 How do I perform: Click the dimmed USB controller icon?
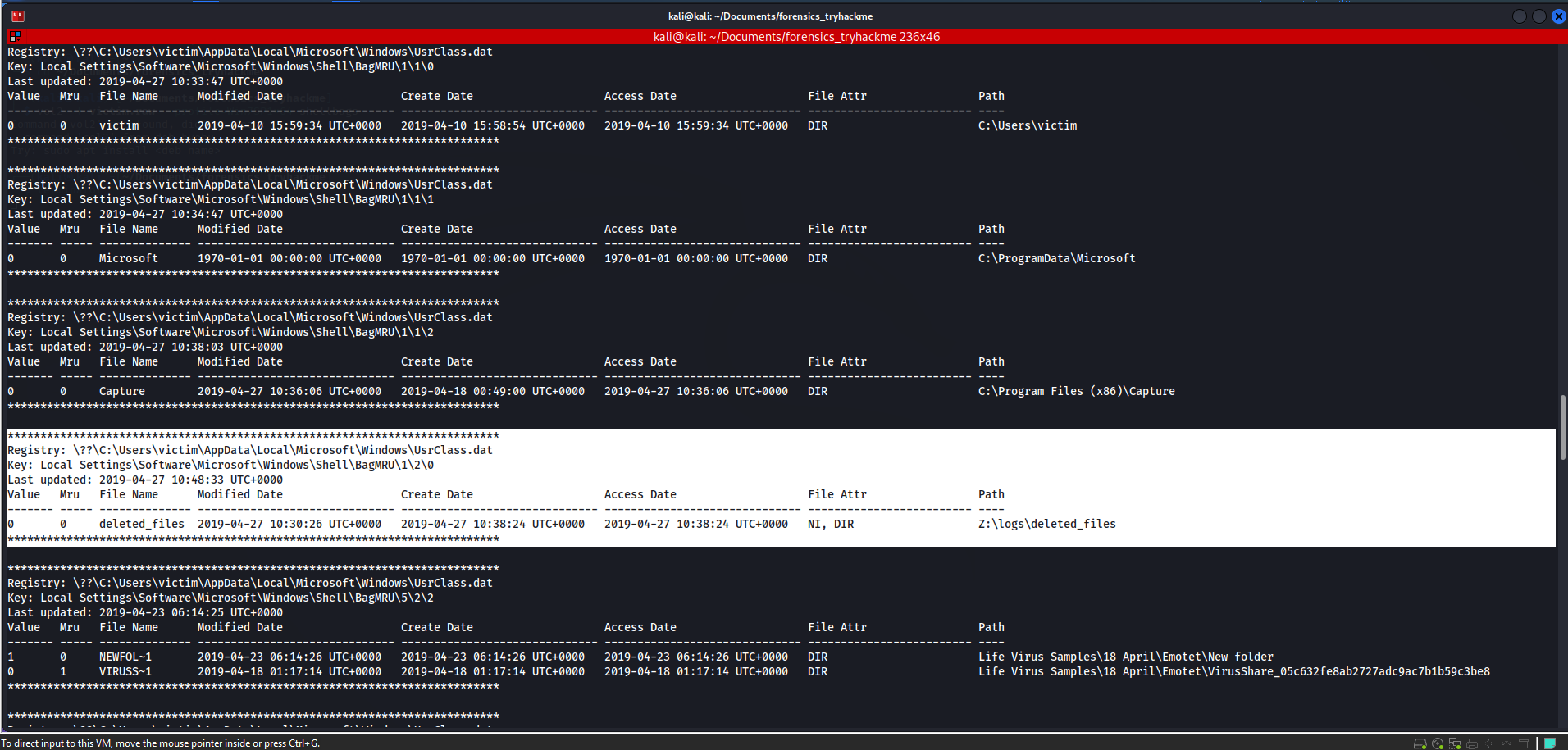pos(1506,743)
